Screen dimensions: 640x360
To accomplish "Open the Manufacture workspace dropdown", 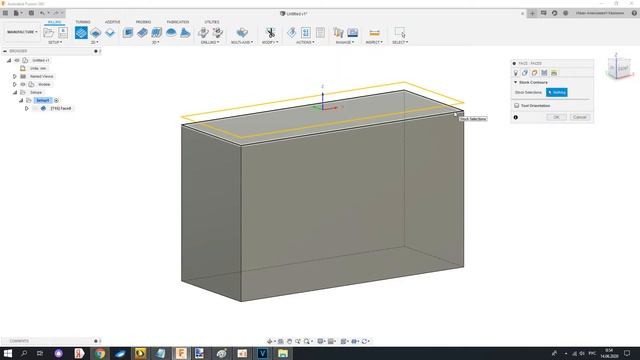I will 22,32.
